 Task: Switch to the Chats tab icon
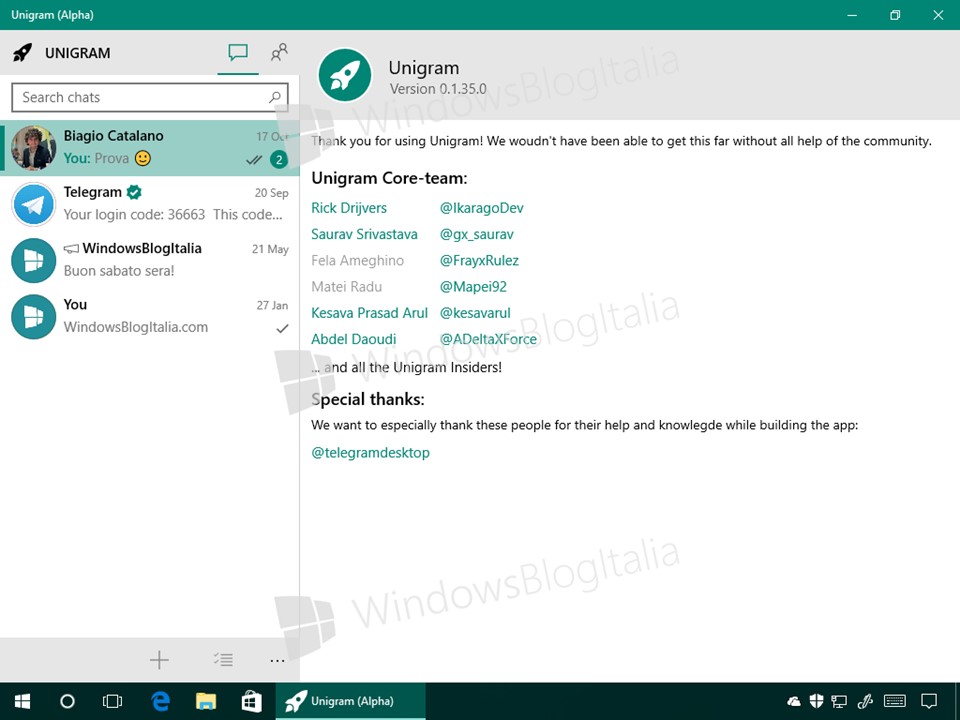point(238,53)
